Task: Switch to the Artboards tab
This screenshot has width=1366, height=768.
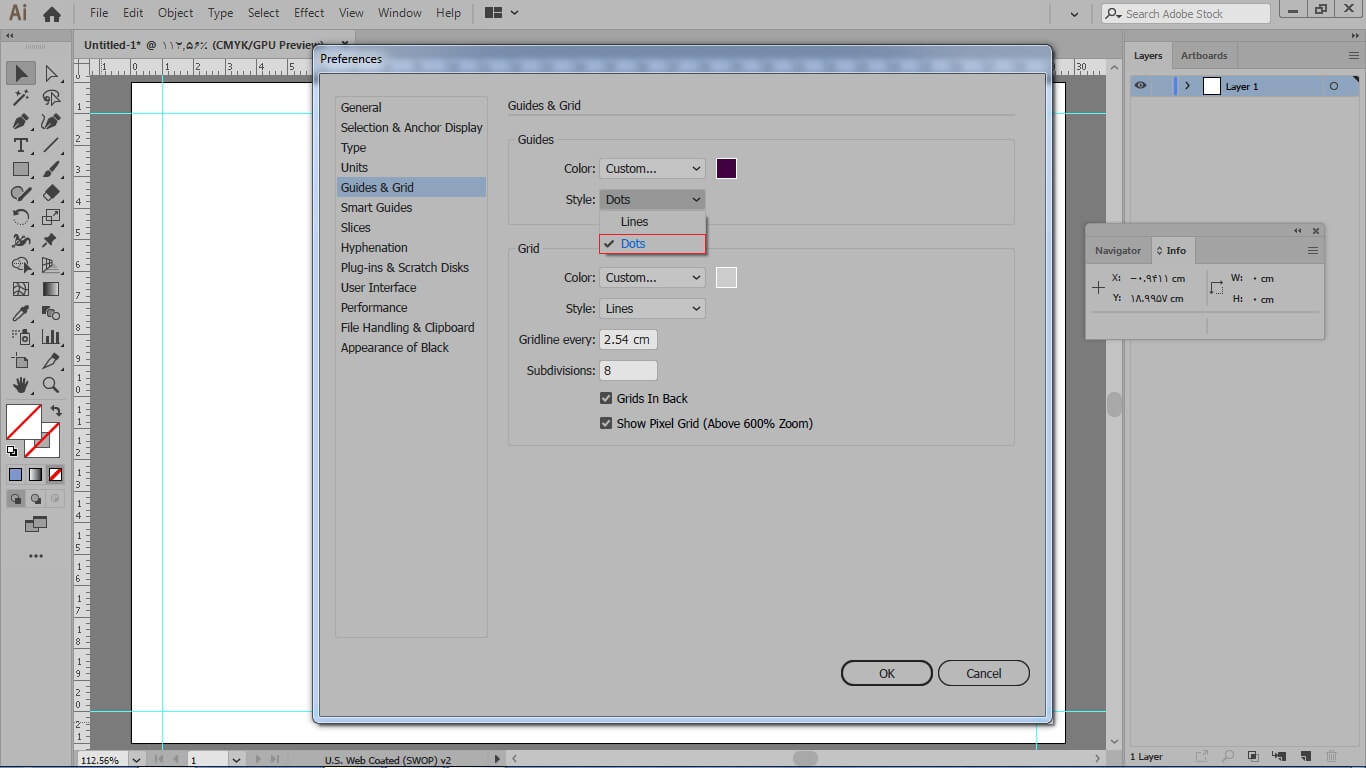Action: coord(1203,56)
